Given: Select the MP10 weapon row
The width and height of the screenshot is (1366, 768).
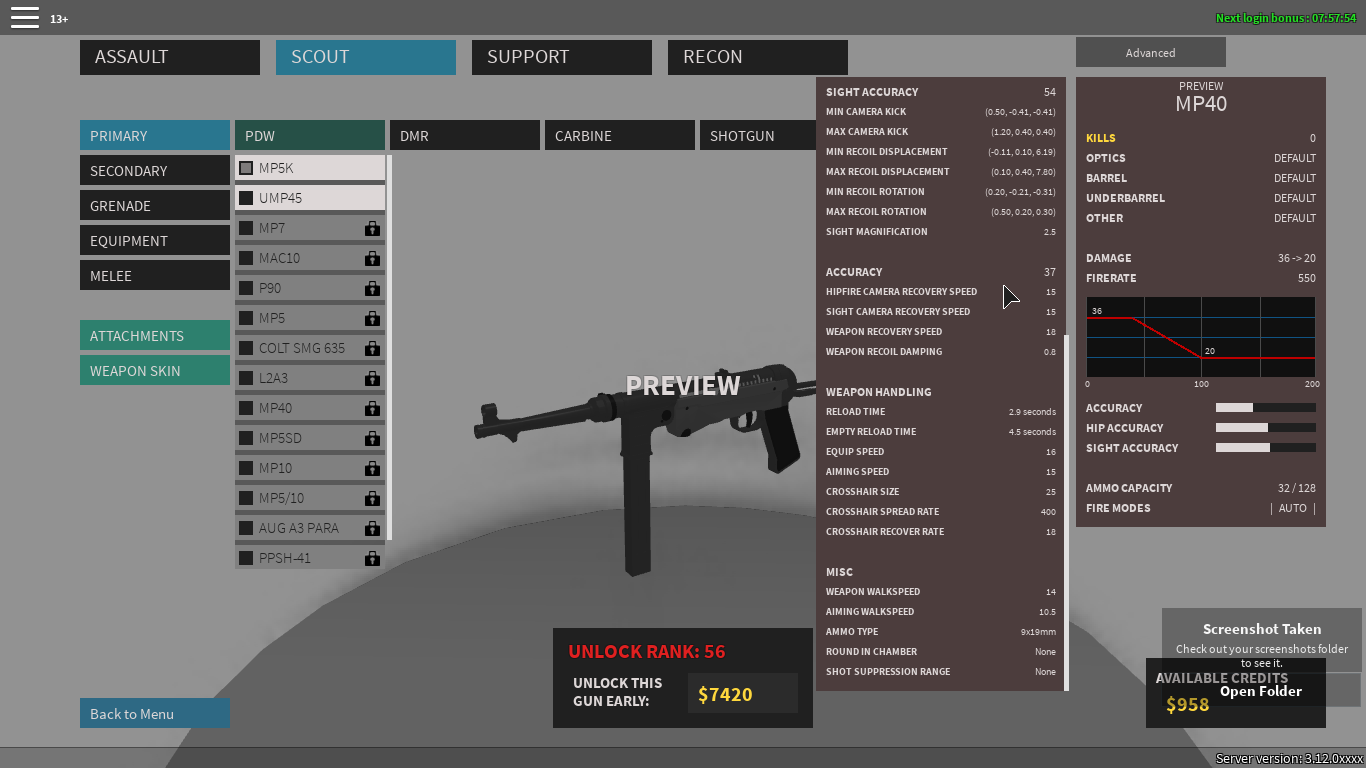Looking at the screenshot, I should [310, 468].
